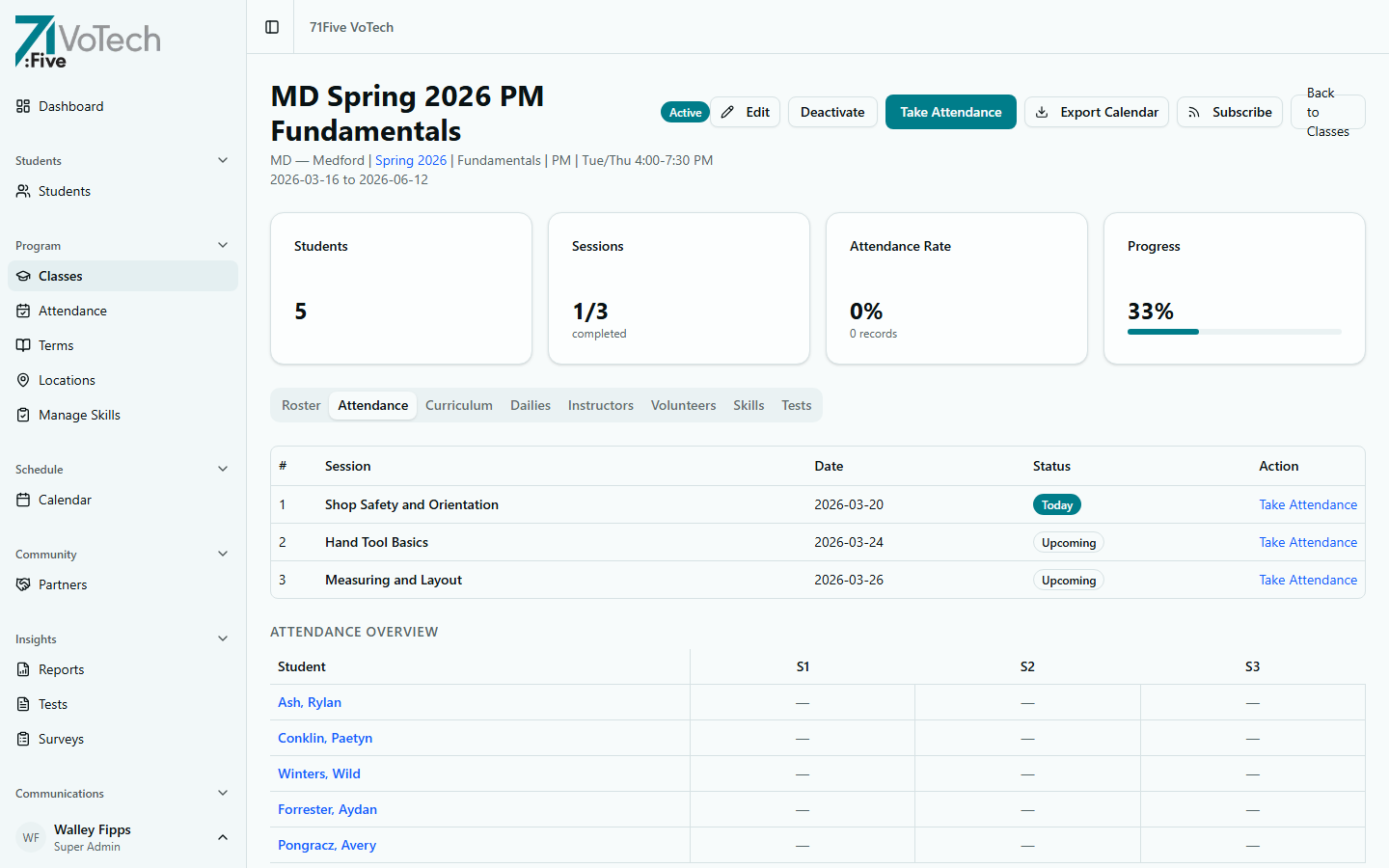The image size is (1389, 868).
Task: Collapse the Insights section
Action: click(223, 638)
